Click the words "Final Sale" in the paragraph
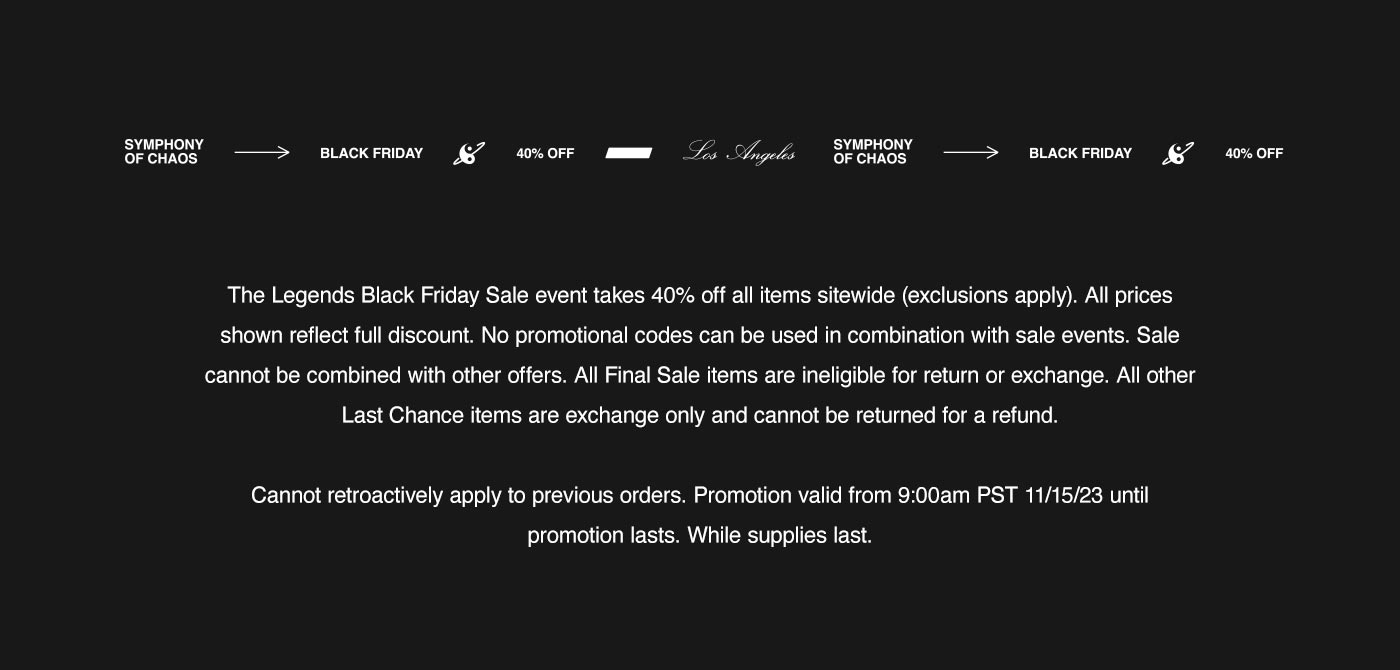Viewport: 1400px width, 670px height. [653, 376]
